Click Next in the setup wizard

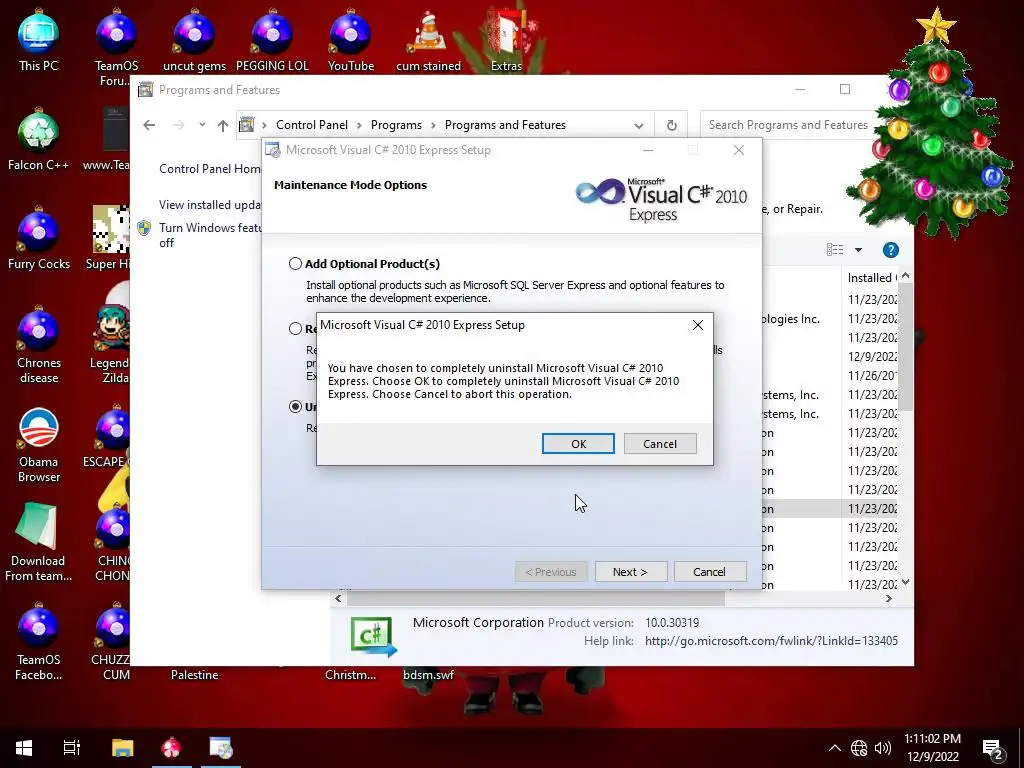[631, 571]
